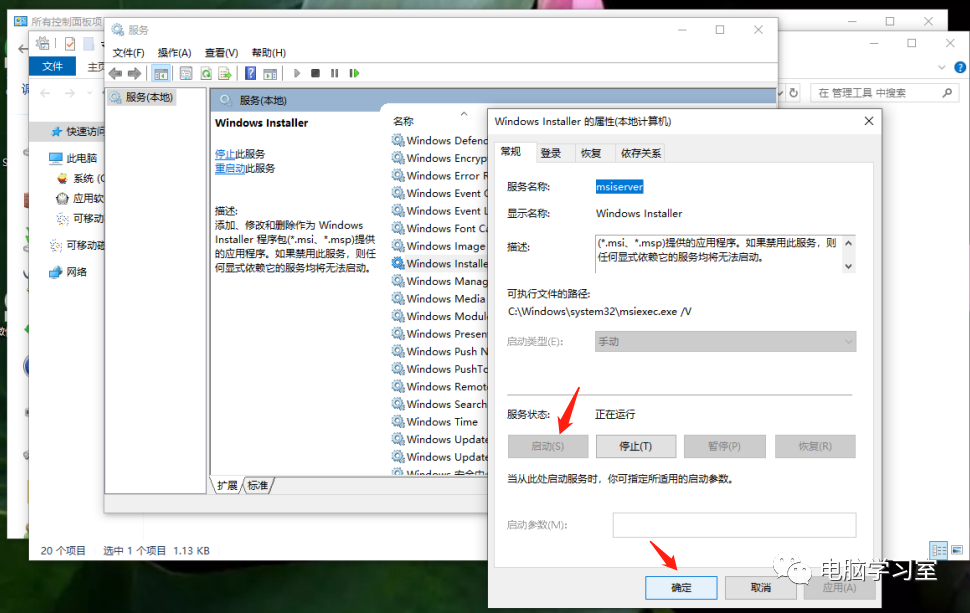The image size is (970, 613).
Task: Select the Windows Time service row
Action: click(x=440, y=422)
